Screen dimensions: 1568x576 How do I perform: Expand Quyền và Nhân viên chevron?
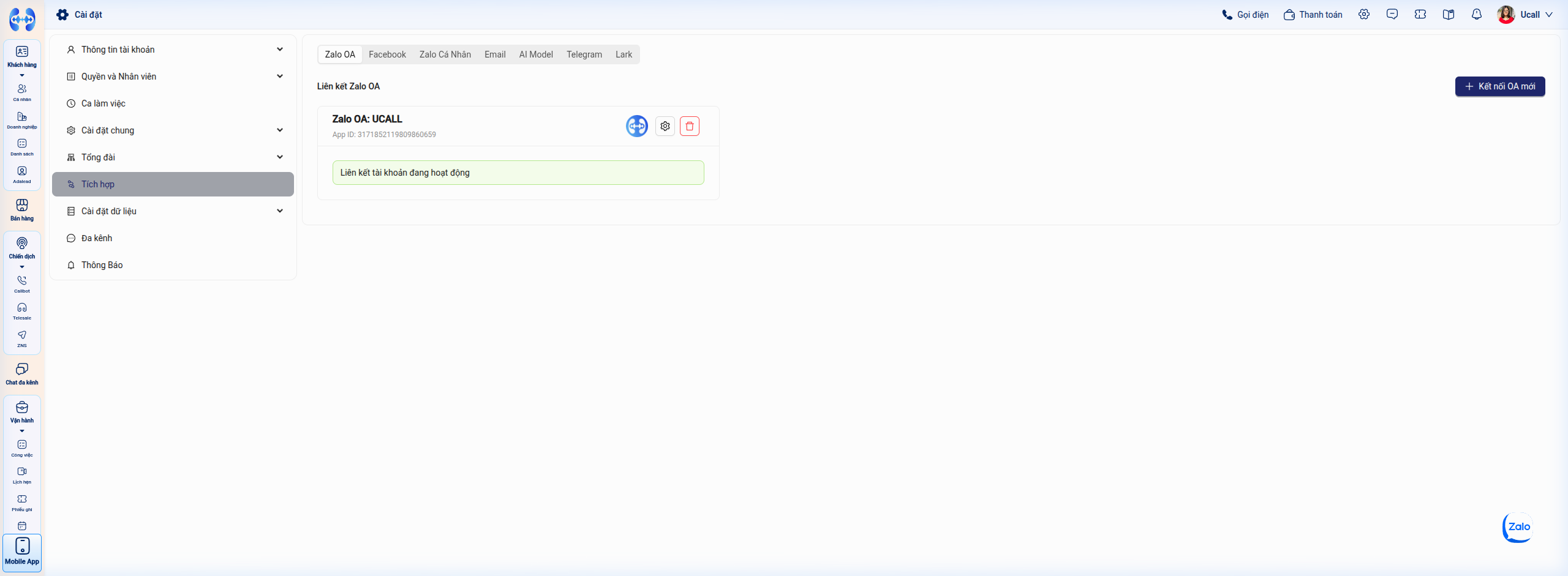[x=280, y=76]
